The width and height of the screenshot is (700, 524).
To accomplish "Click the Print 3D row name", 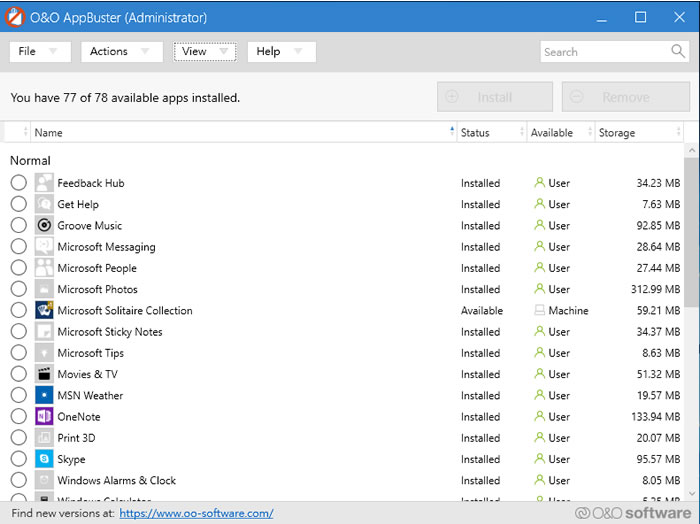I will [76, 438].
